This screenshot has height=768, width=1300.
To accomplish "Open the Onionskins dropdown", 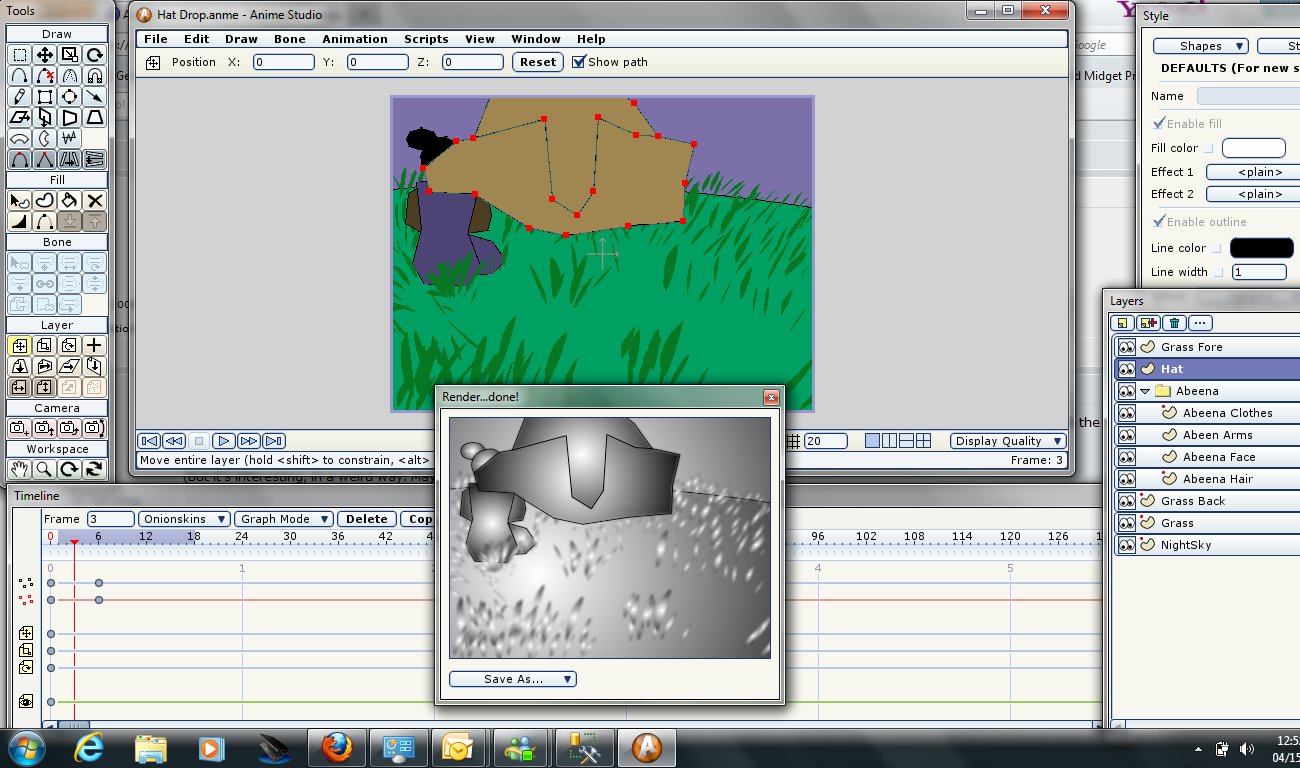I will 184,519.
